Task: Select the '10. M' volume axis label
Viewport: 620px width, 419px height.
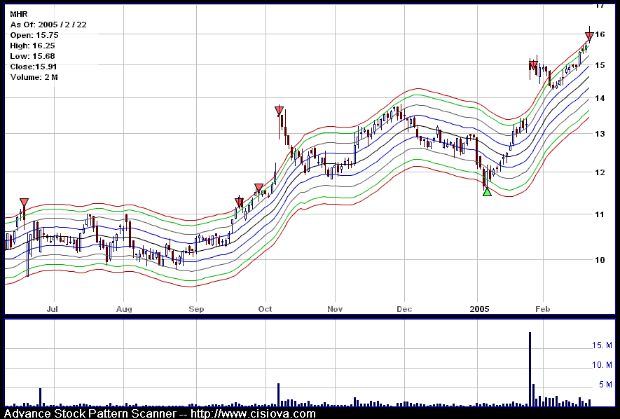Action: point(602,364)
